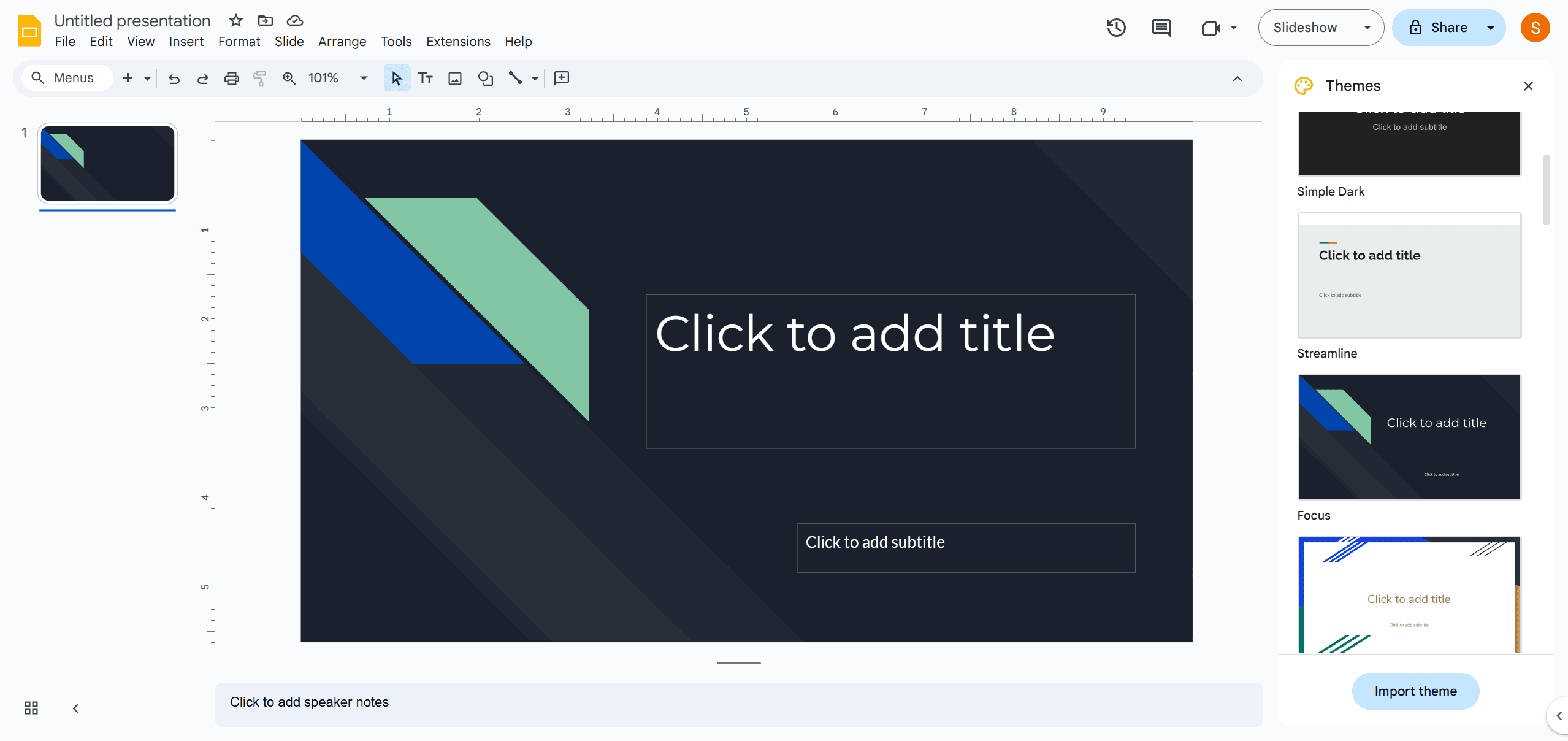Click slide 1 thumbnail in panel

107,162
